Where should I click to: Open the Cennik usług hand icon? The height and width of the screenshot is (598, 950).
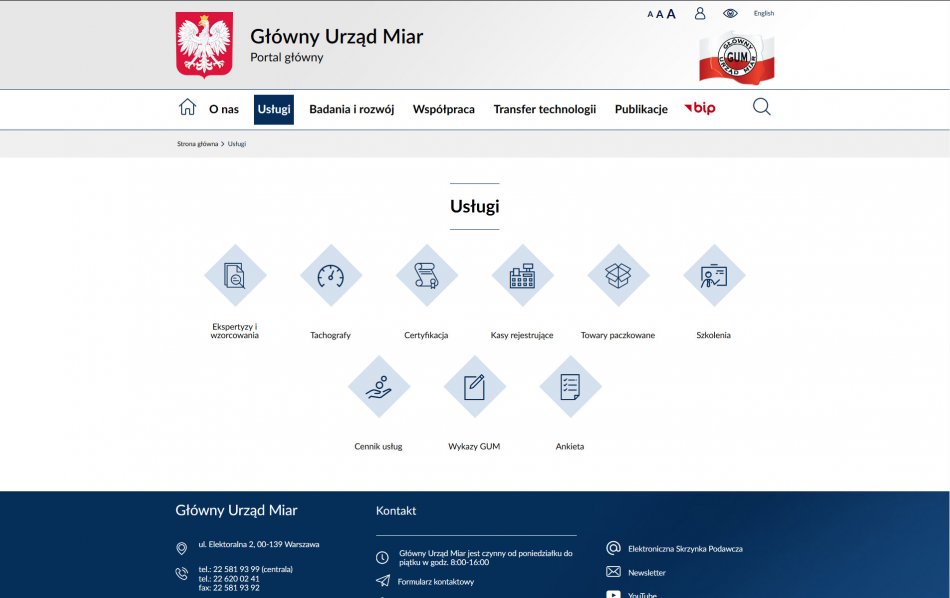(x=378, y=387)
